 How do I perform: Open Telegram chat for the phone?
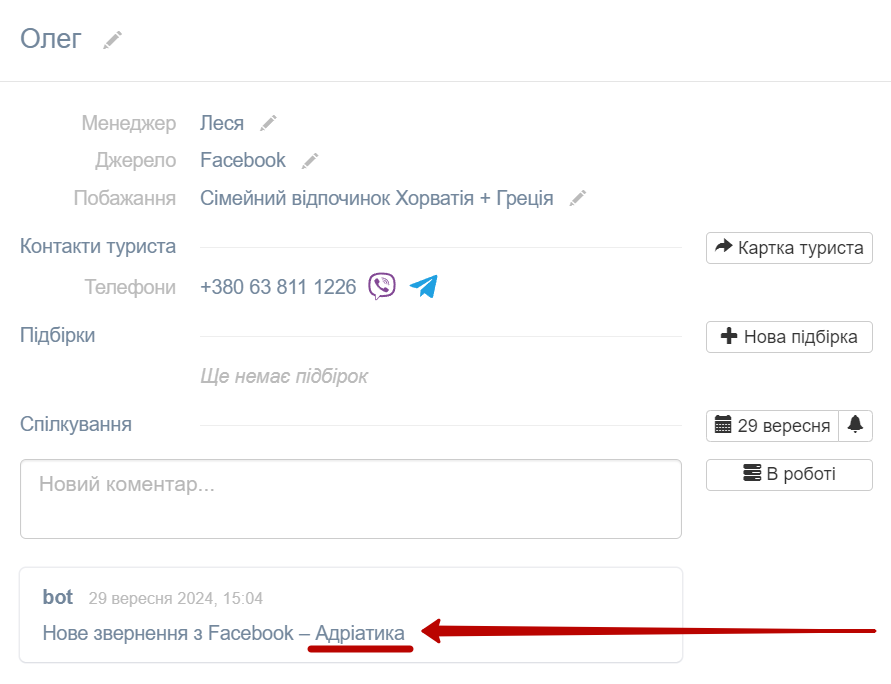424,286
